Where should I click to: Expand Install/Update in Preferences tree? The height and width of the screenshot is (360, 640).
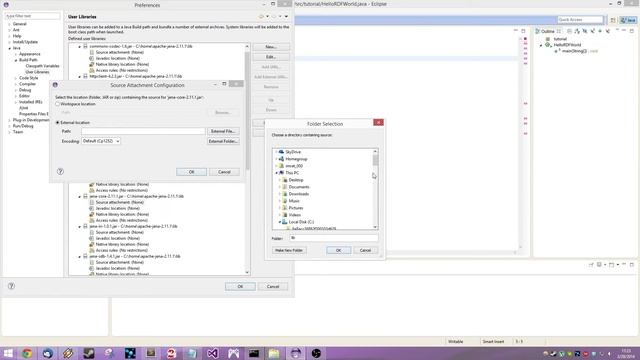tap(9, 42)
